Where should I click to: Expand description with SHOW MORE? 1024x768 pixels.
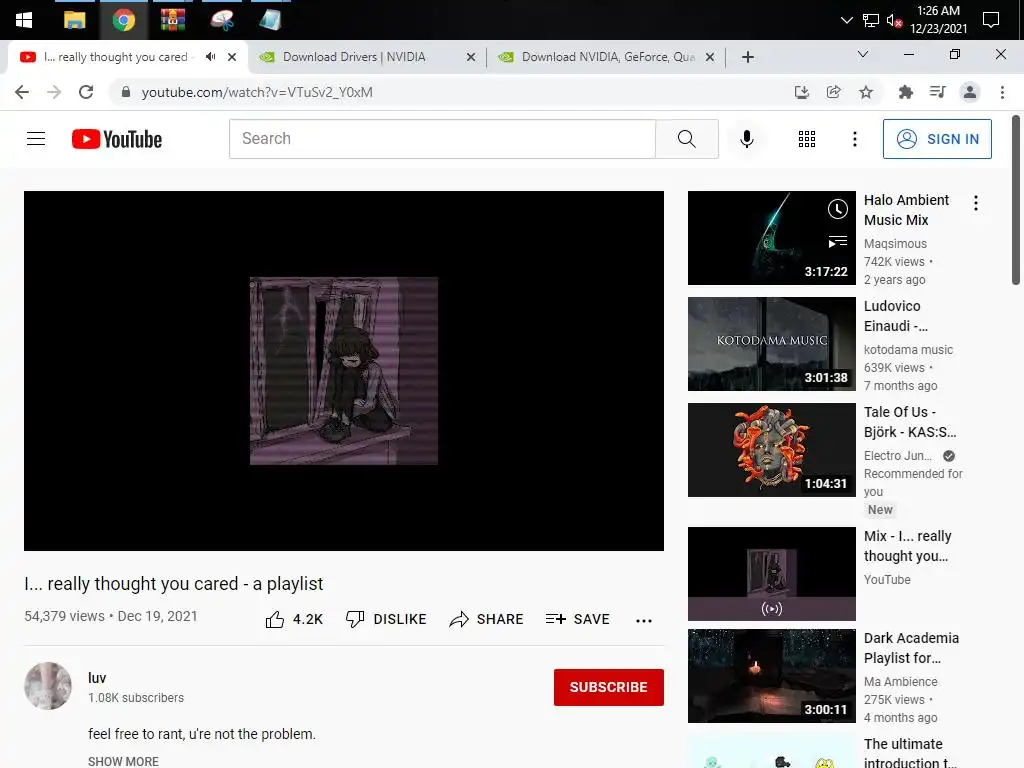[123, 761]
